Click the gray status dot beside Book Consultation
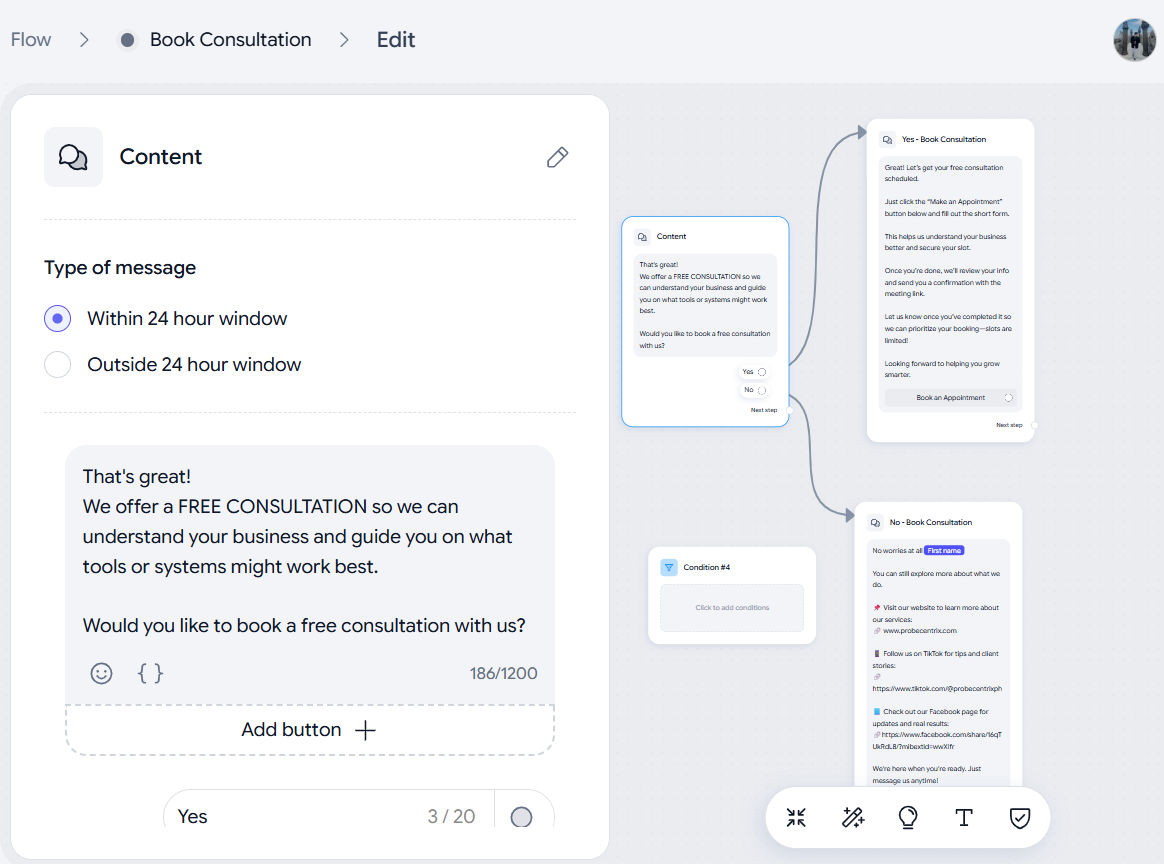 point(128,39)
